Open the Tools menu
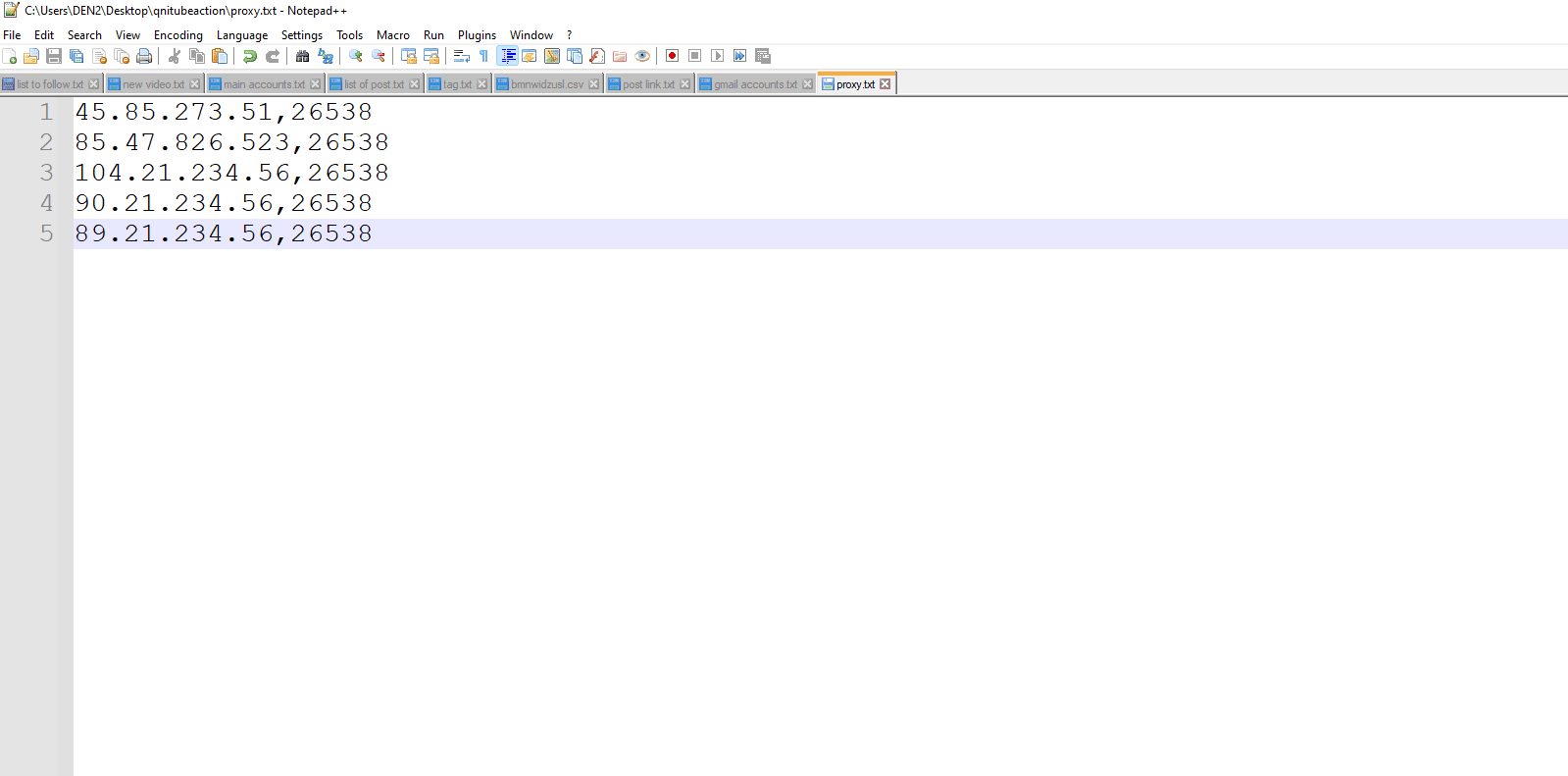This screenshot has width=1568, height=776. [x=350, y=35]
